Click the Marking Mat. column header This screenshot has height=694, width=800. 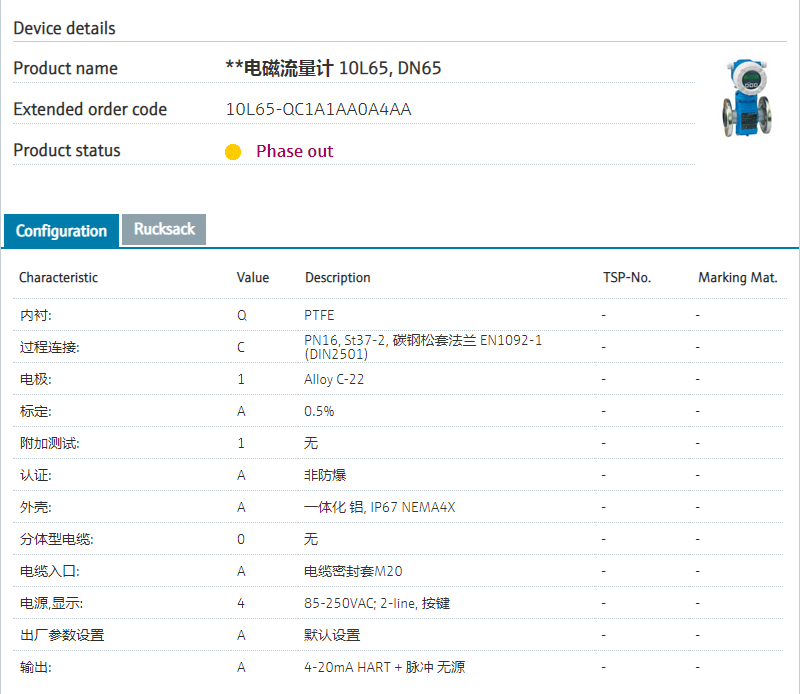pyautogui.click(x=737, y=277)
